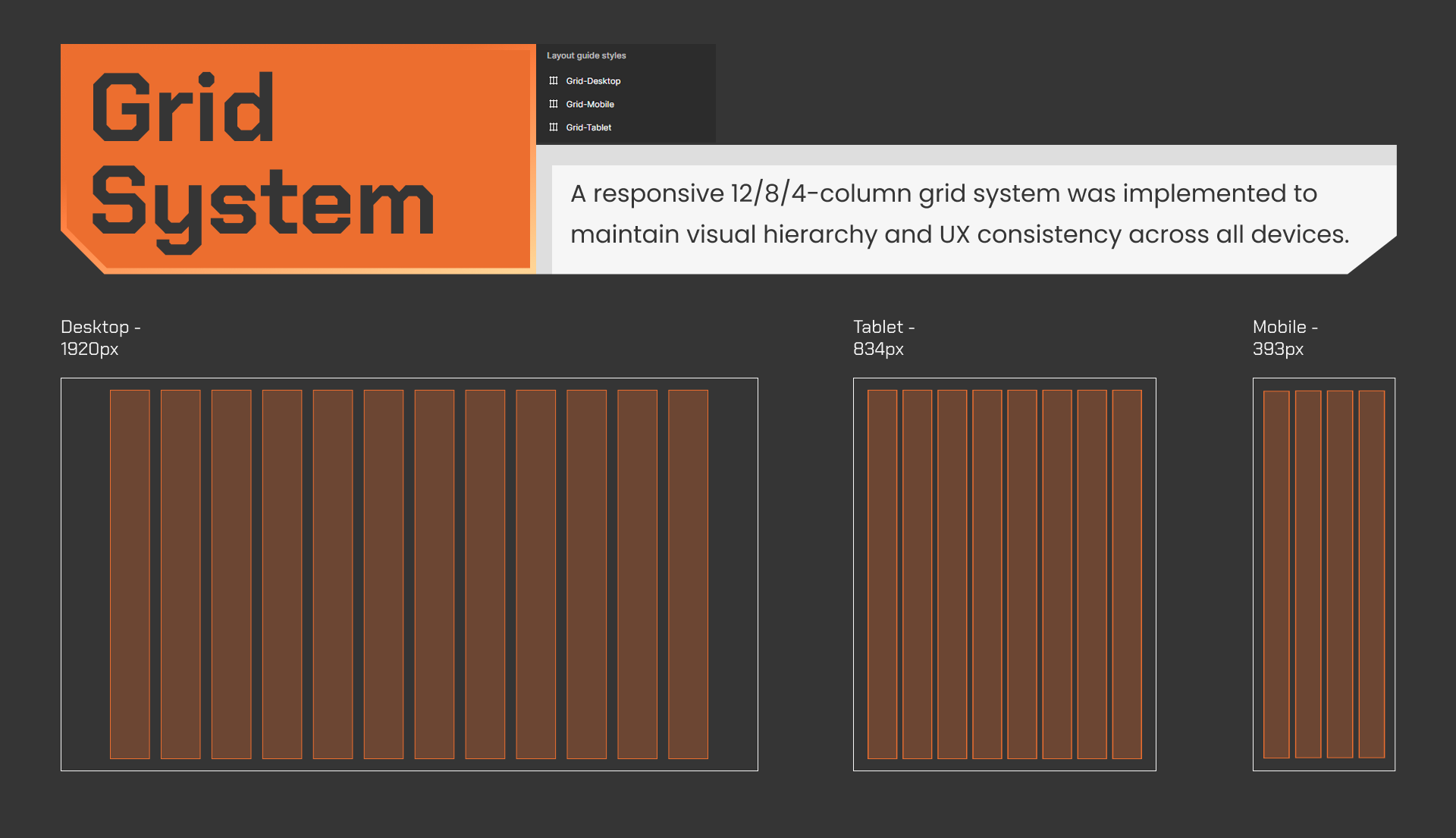Select the first column in Tablet grid
The image size is (1456, 838).
tap(882, 574)
